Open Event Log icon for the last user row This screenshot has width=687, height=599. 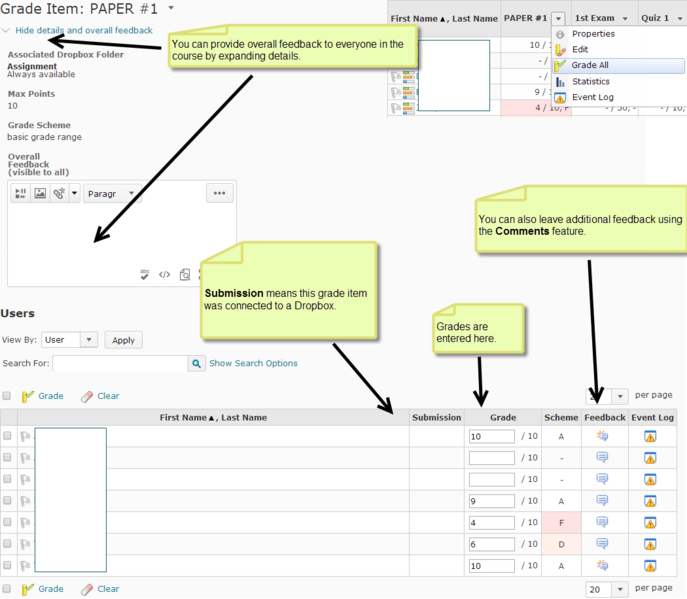tap(650, 565)
